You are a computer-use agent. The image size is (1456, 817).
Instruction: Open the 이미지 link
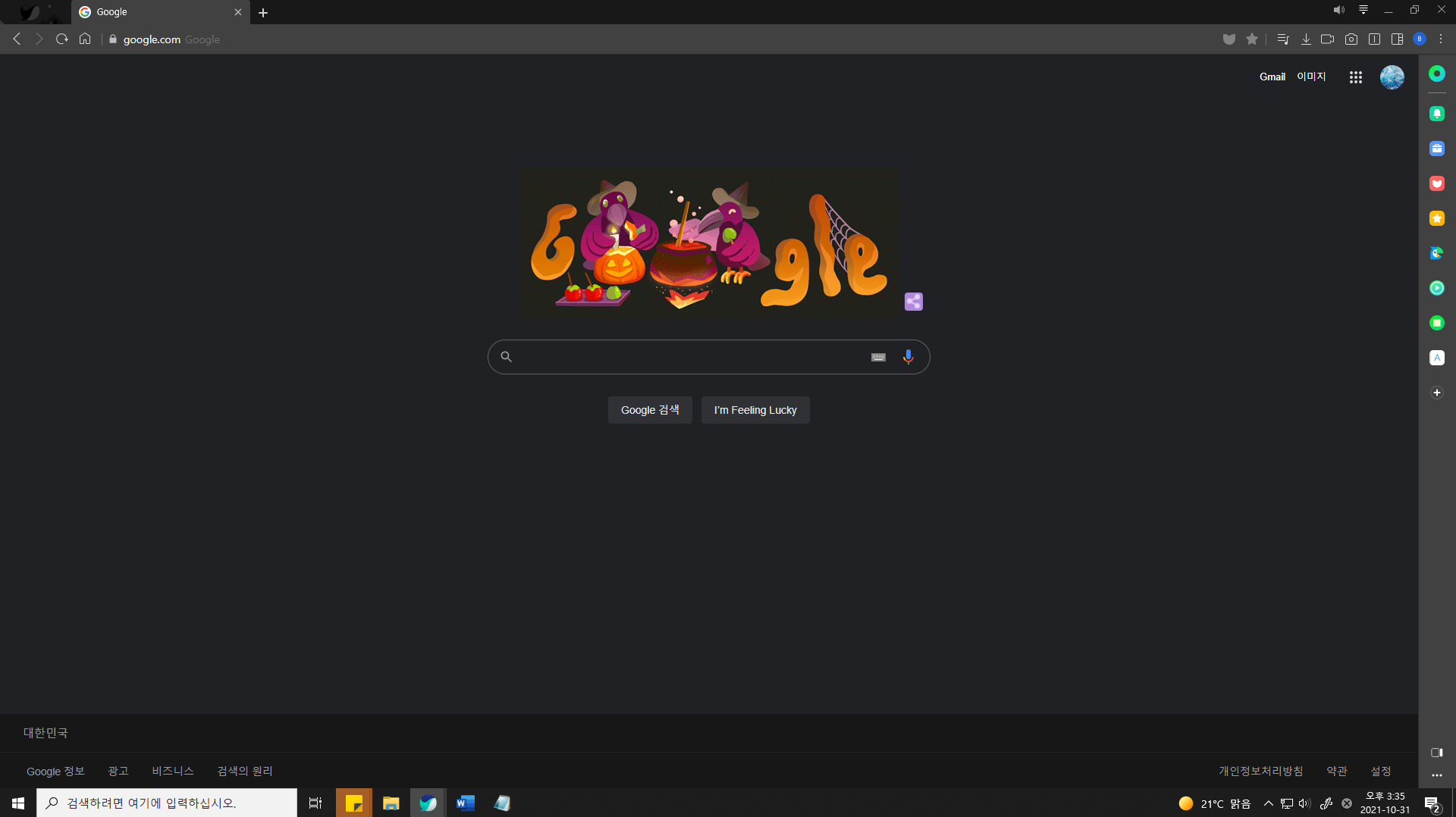1311,77
